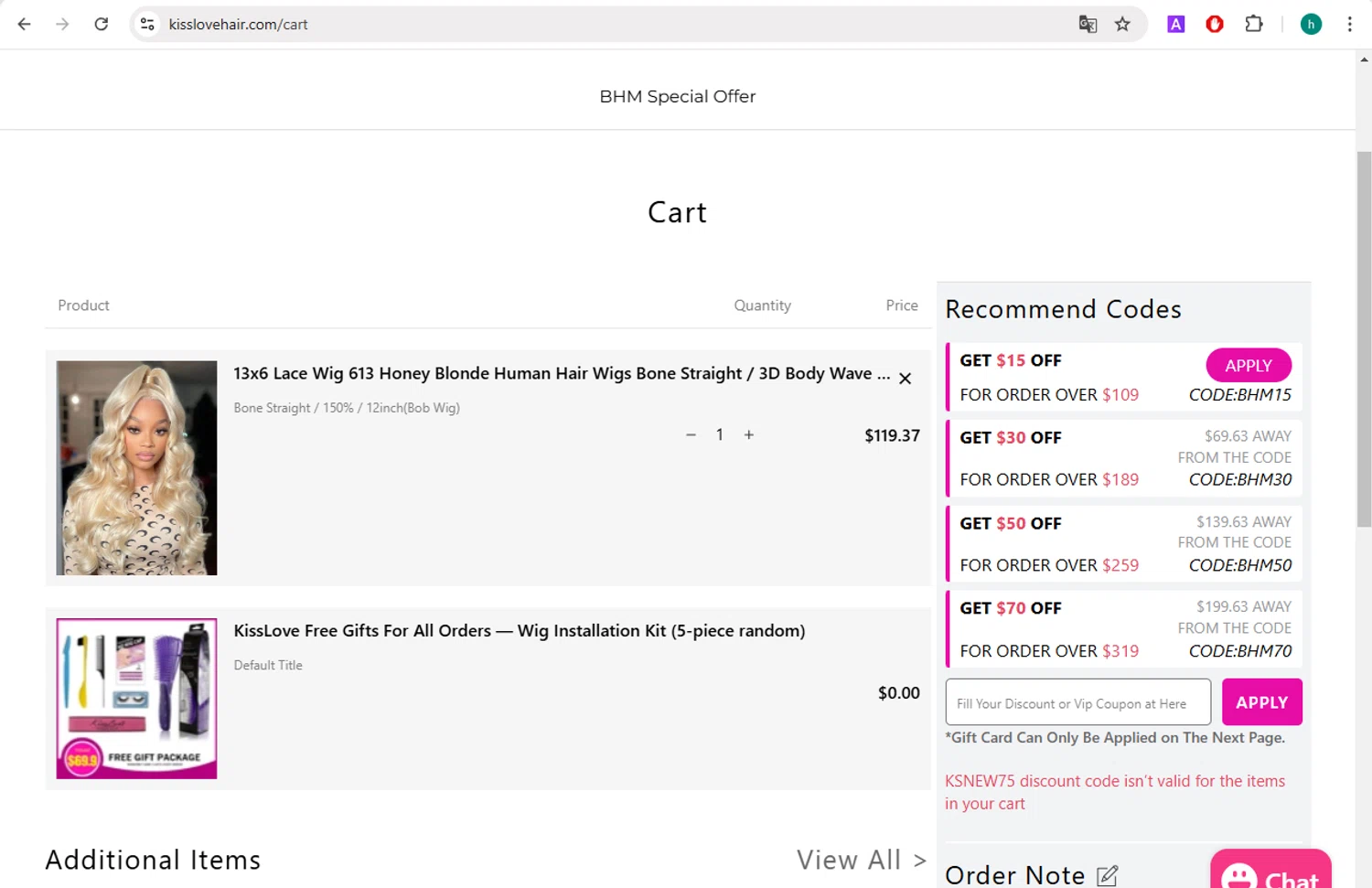Image resolution: width=1372 pixels, height=888 pixels.
Task: Remove the lace wig from cart
Action: (x=905, y=379)
